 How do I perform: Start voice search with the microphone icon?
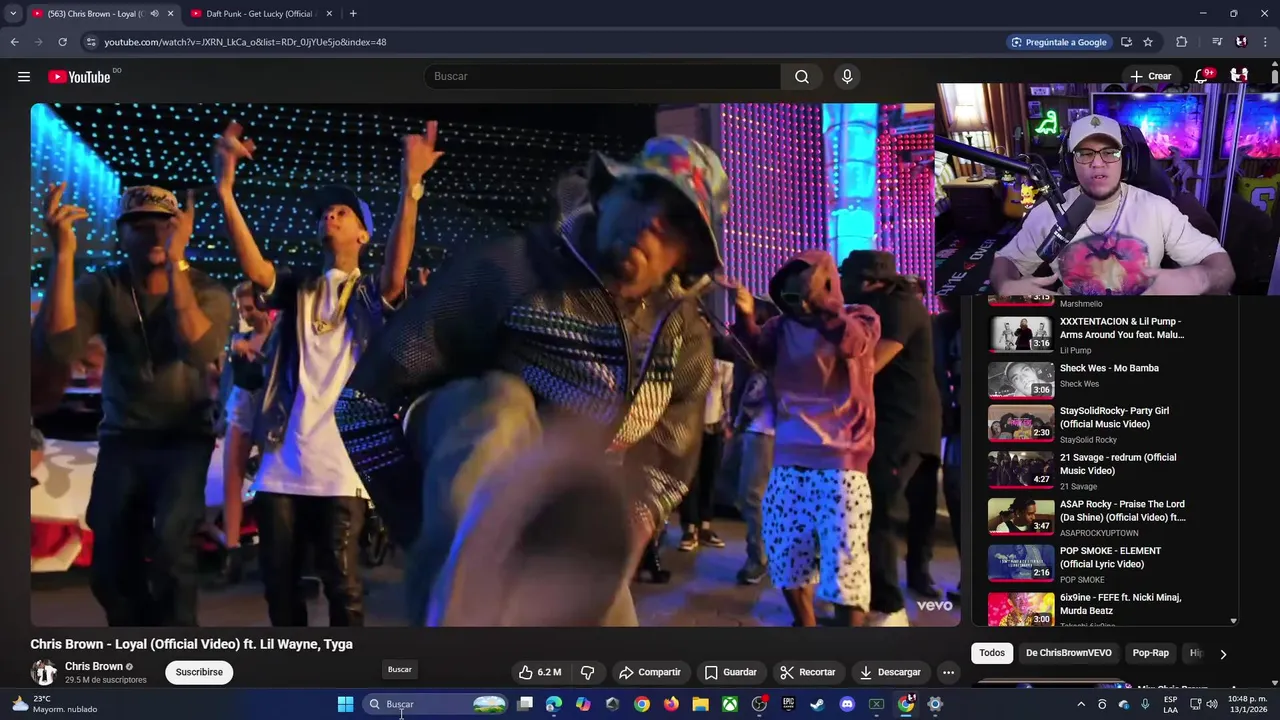tap(847, 77)
